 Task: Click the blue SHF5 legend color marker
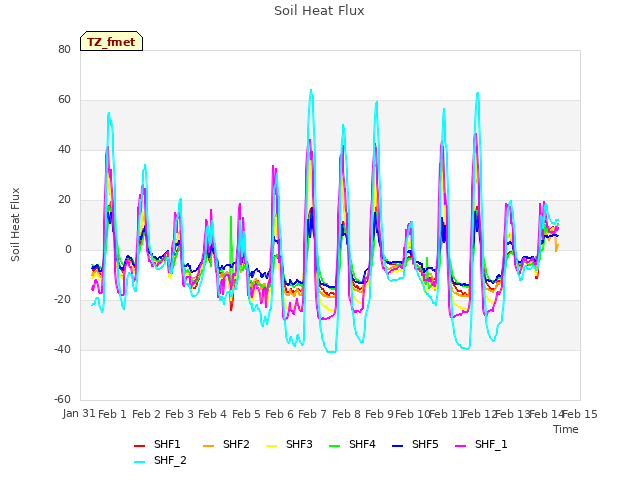point(398,446)
